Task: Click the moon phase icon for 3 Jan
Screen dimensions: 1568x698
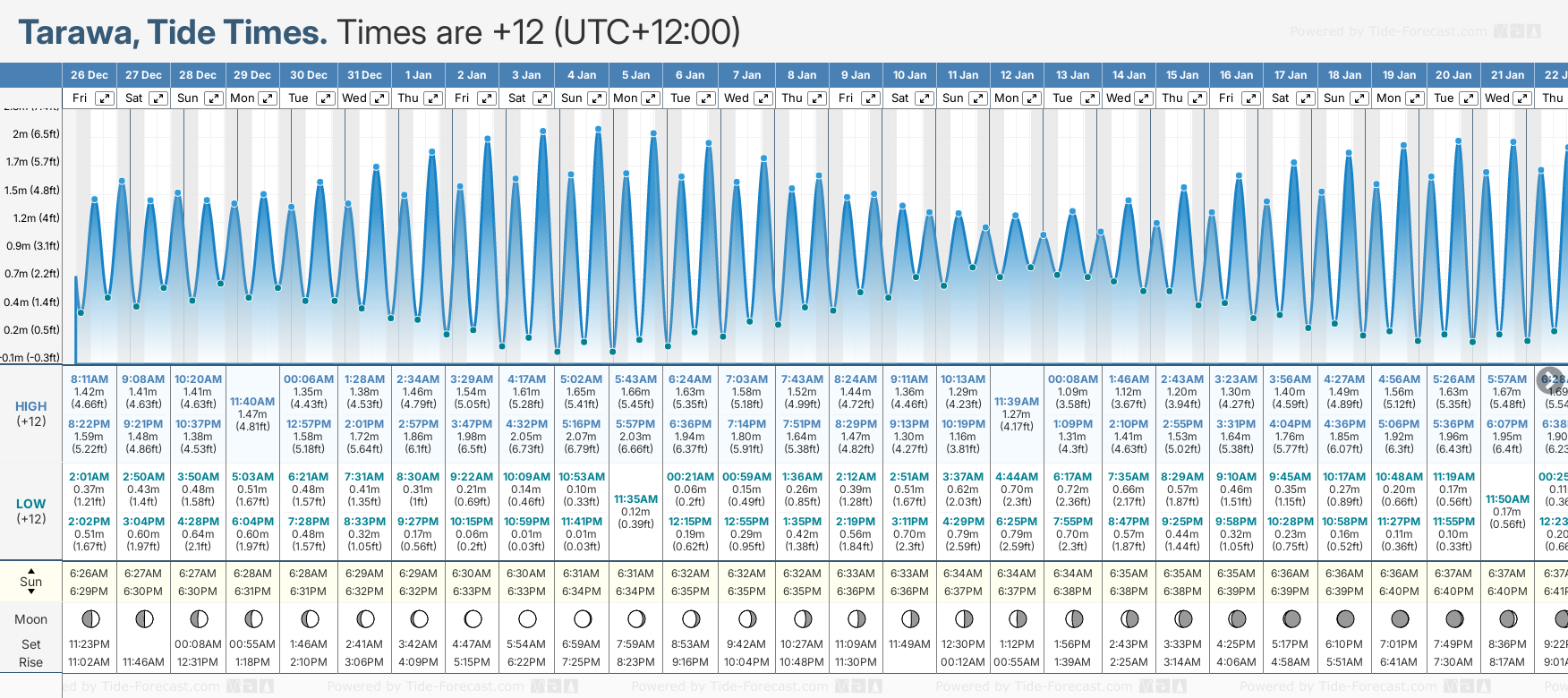Action: (x=527, y=618)
